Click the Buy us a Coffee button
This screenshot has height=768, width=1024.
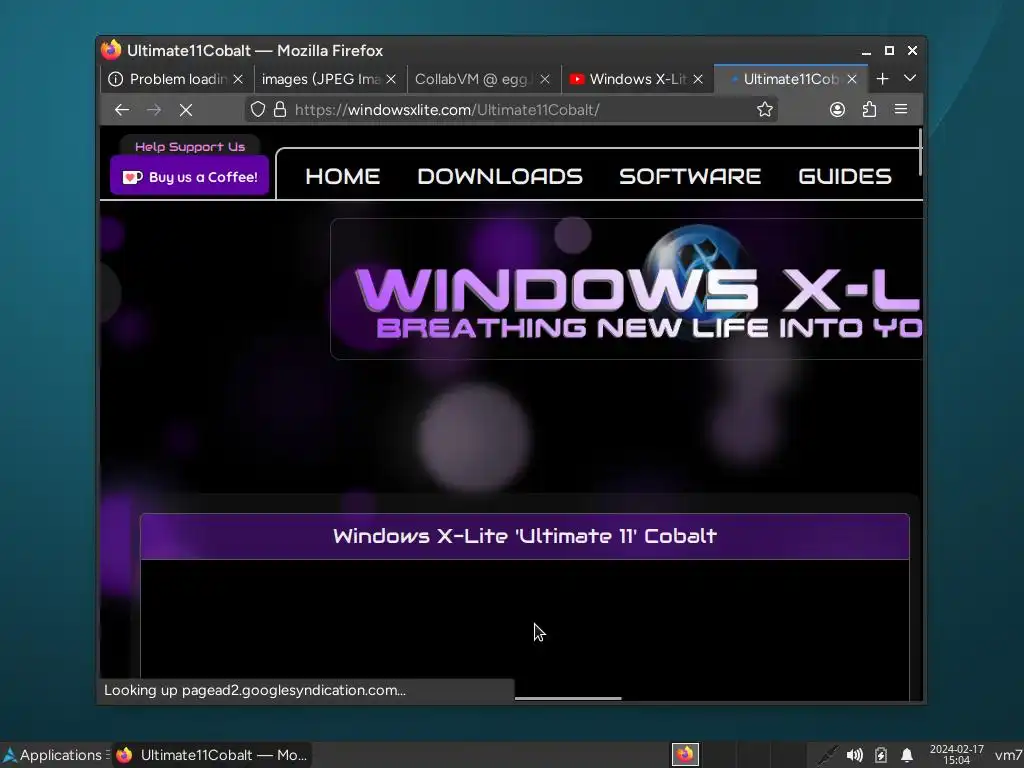[189, 176]
